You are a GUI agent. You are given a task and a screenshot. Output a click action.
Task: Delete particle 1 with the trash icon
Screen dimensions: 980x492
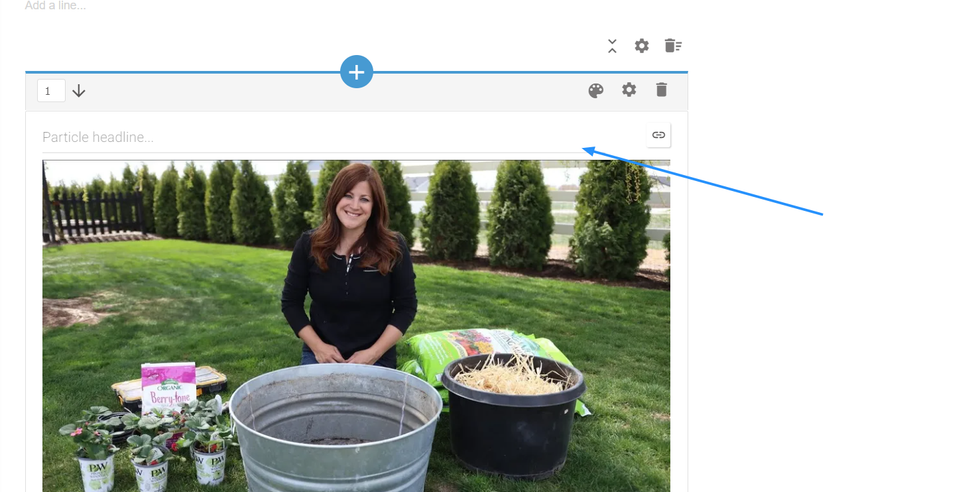click(x=661, y=90)
